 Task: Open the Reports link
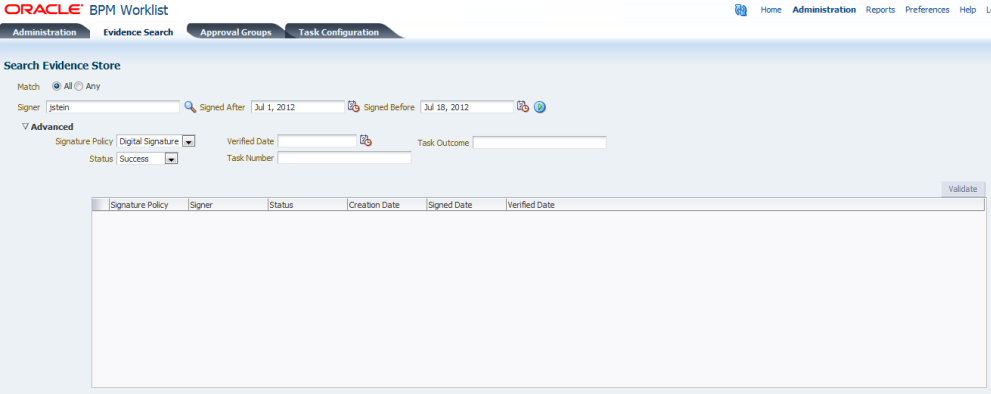pyautogui.click(x=880, y=10)
